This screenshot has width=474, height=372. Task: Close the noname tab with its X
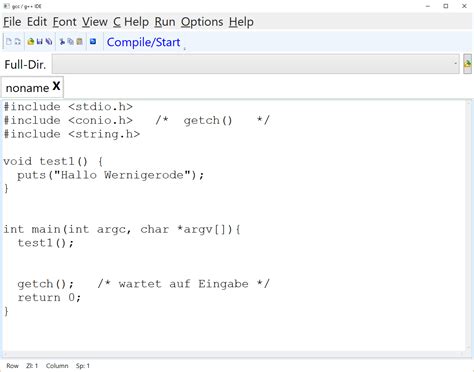coord(56,86)
